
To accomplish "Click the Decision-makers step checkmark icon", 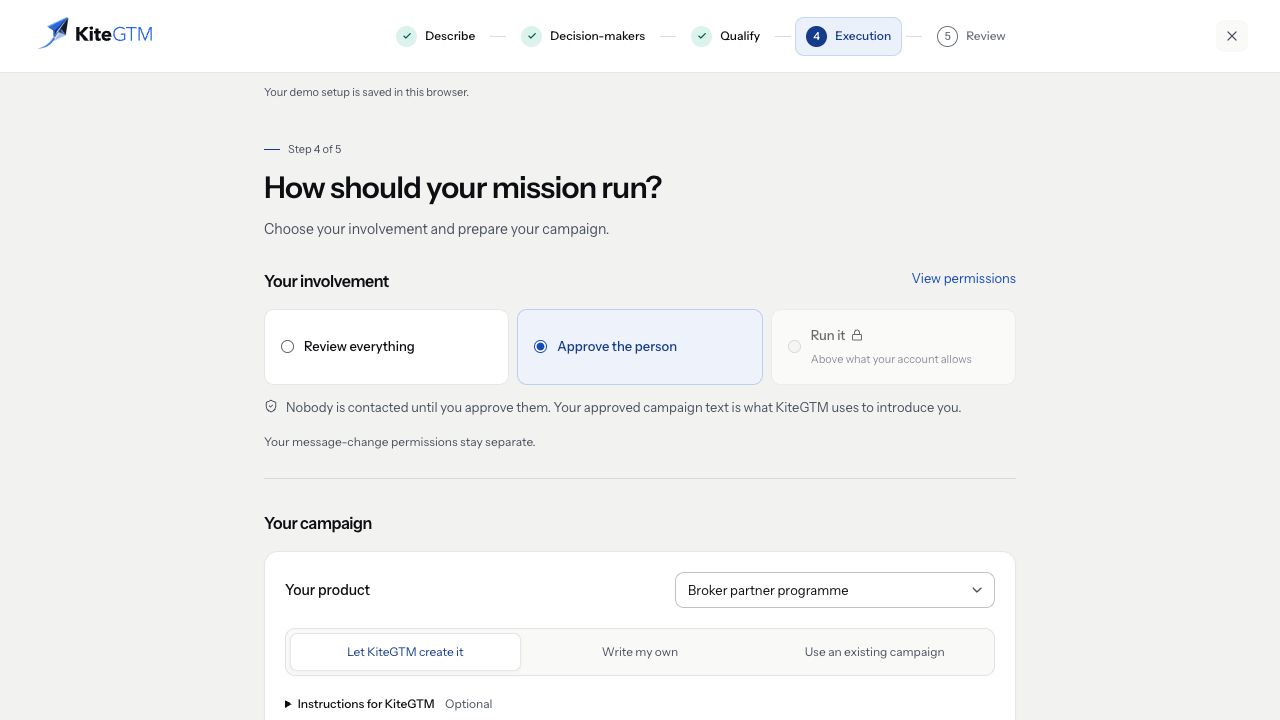I will 531,36.
